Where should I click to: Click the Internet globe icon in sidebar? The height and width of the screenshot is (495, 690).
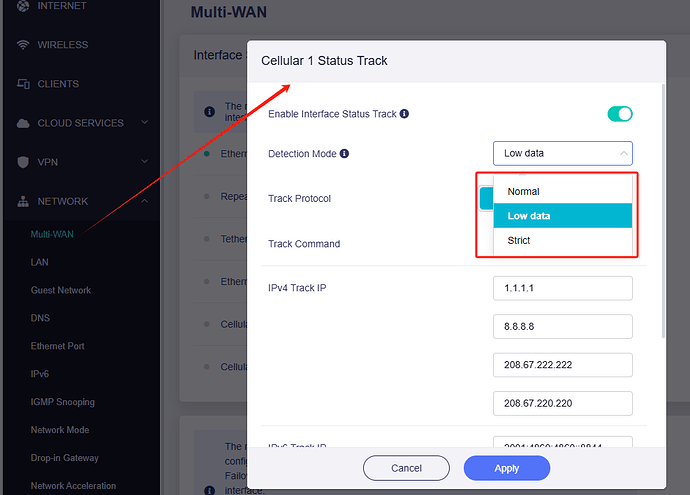click(23, 6)
